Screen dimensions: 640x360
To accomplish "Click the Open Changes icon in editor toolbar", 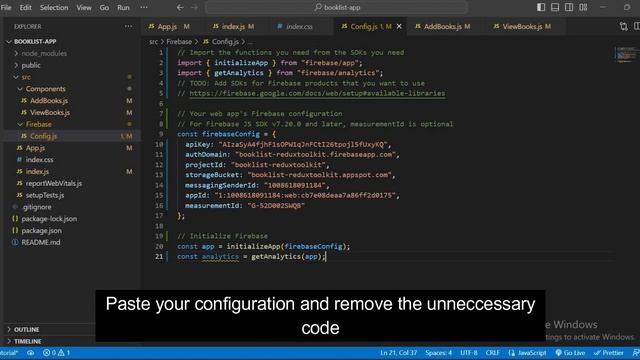I will tap(623, 27).
